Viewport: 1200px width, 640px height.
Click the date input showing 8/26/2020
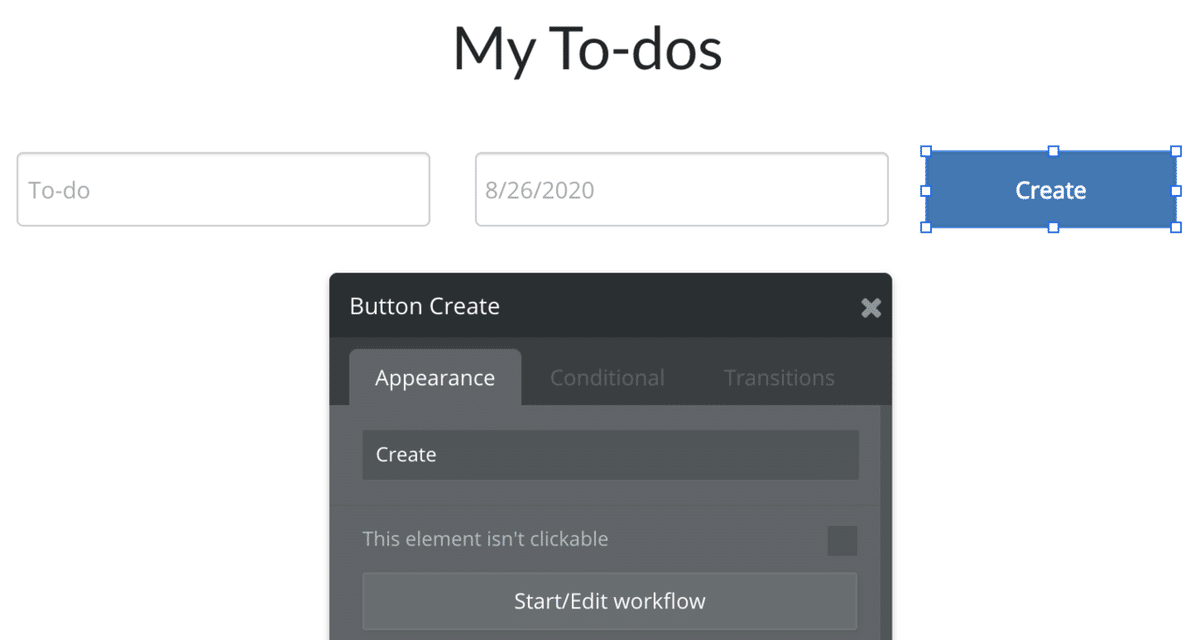tap(681, 189)
